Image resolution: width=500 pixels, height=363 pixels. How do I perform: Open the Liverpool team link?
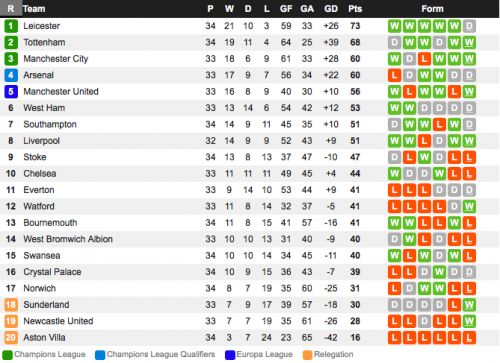click(x=41, y=141)
